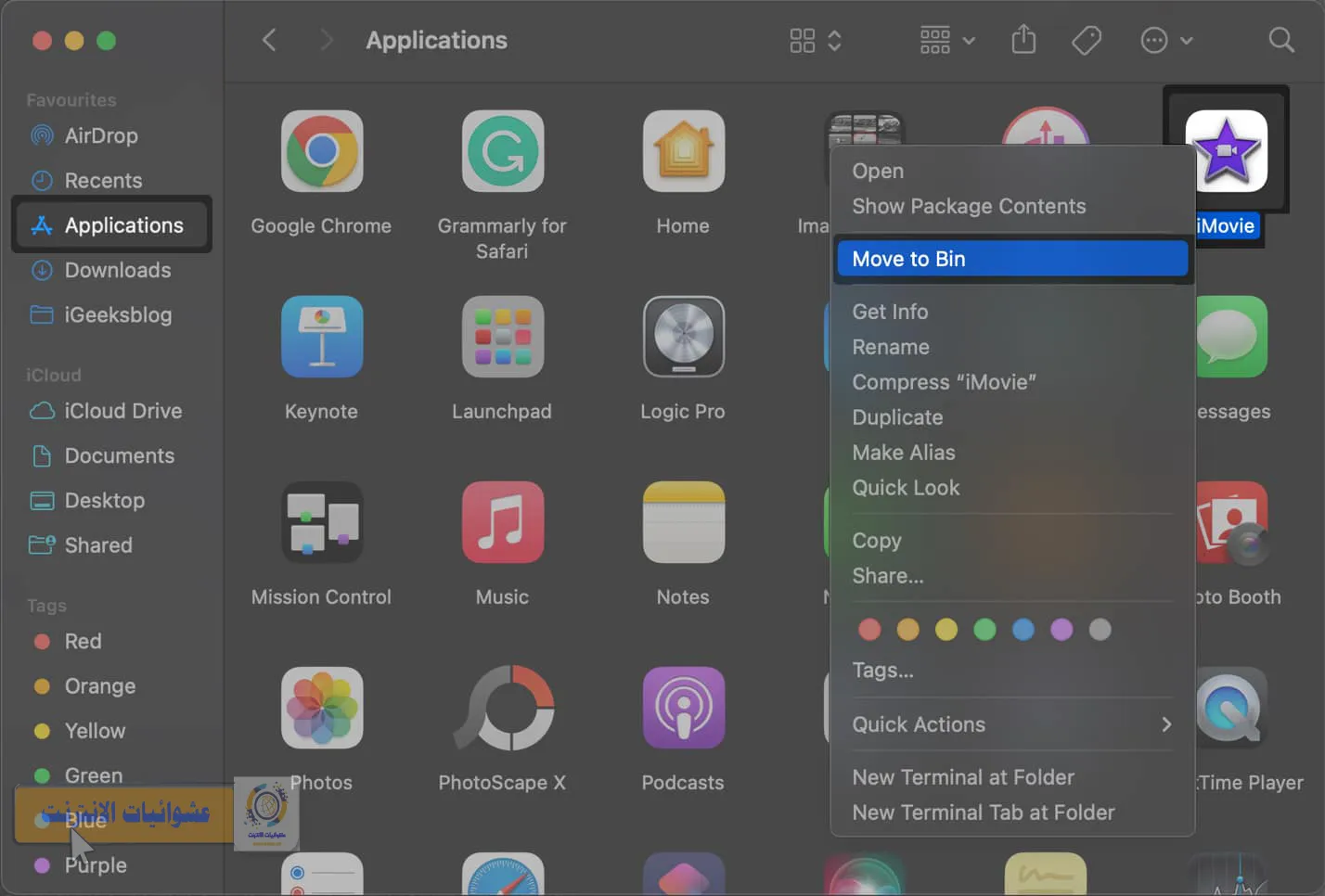The width and height of the screenshot is (1325, 896).
Task: Choose Tags... in context menu
Action: point(882,670)
